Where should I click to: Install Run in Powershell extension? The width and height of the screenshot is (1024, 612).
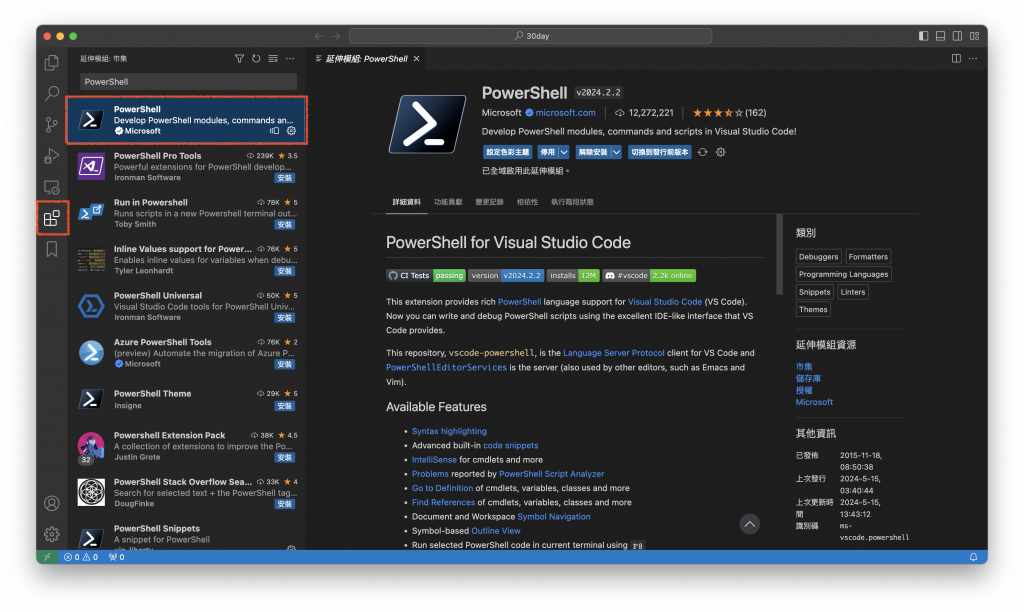click(x=285, y=225)
